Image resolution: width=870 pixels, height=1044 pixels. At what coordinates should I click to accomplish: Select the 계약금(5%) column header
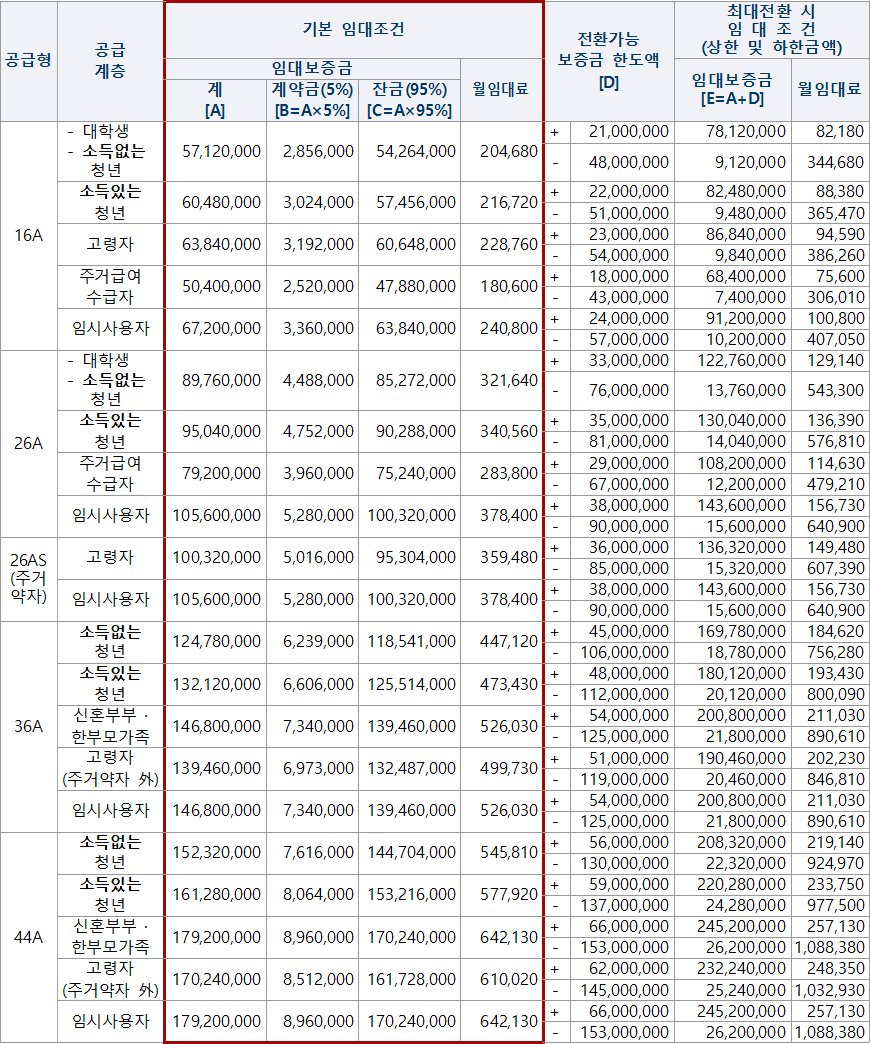(x=312, y=100)
